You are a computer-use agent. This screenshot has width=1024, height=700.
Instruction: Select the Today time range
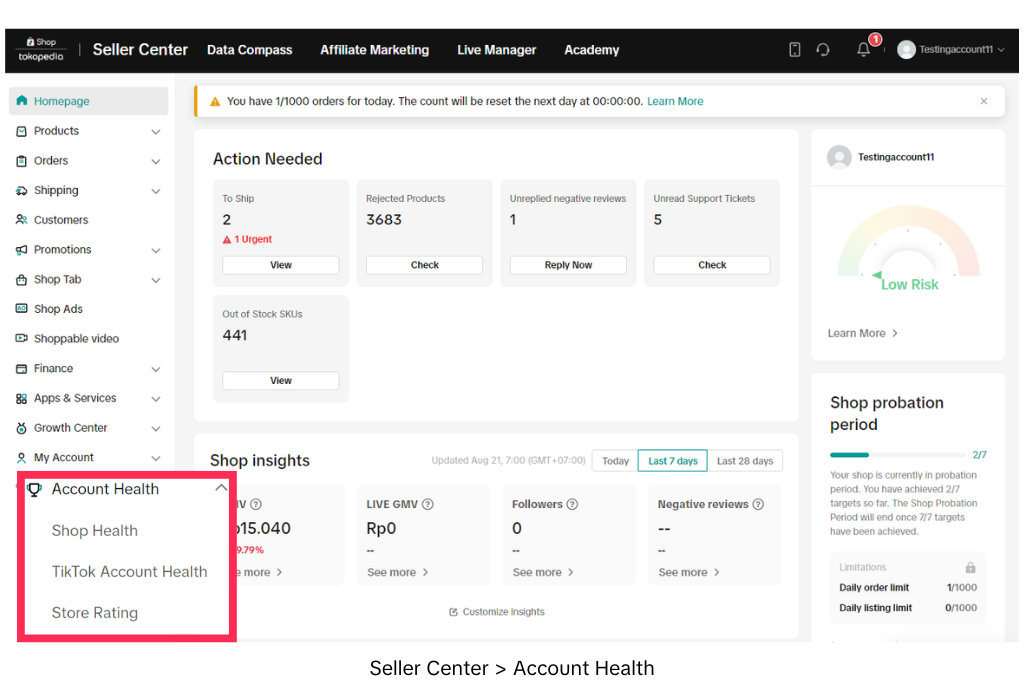[615, 461]
